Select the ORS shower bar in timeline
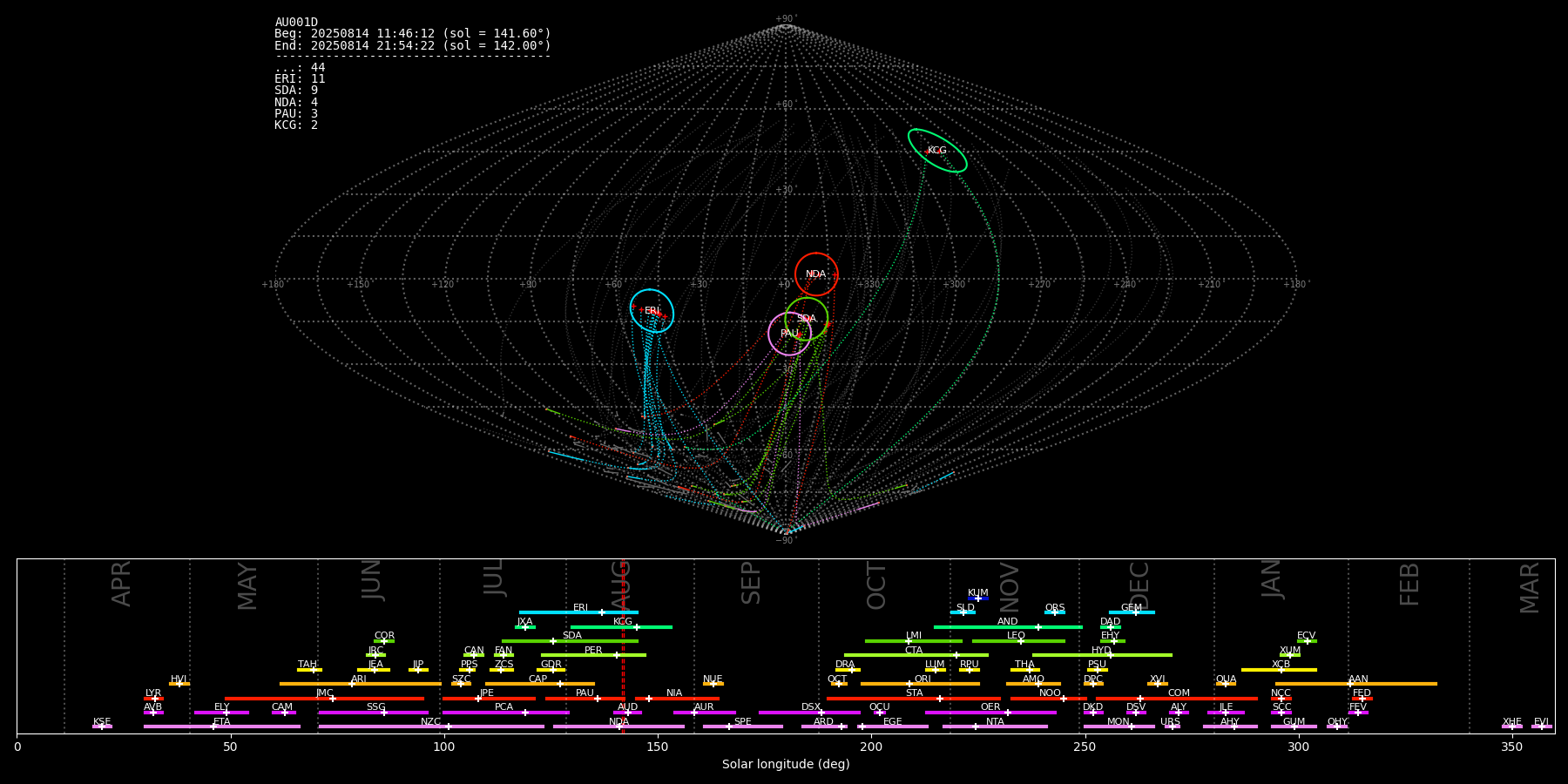The width and height of the screenshot is (1568, 784). [x=1055, y=612]
